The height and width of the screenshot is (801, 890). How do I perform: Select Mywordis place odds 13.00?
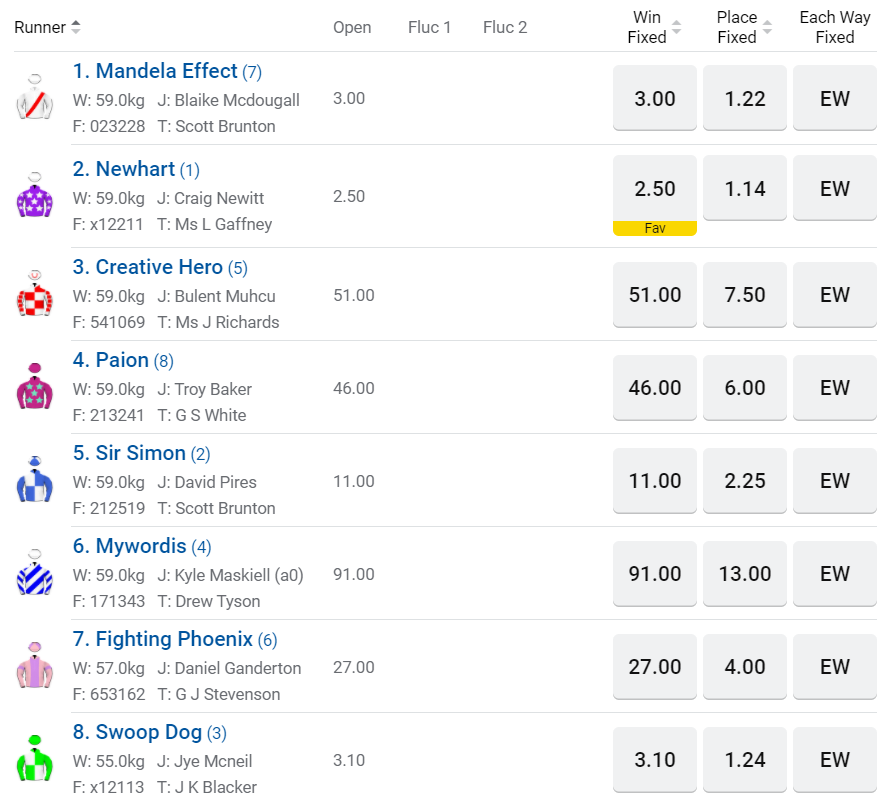[745, 574]
